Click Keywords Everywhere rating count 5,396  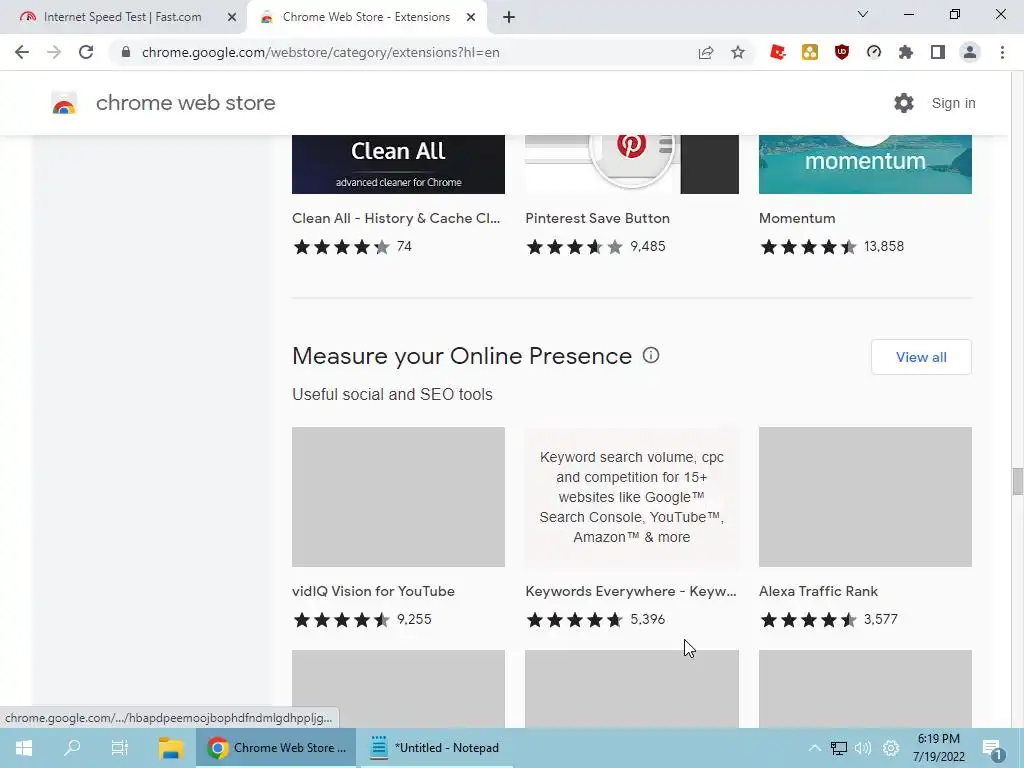tap(648, 619)
